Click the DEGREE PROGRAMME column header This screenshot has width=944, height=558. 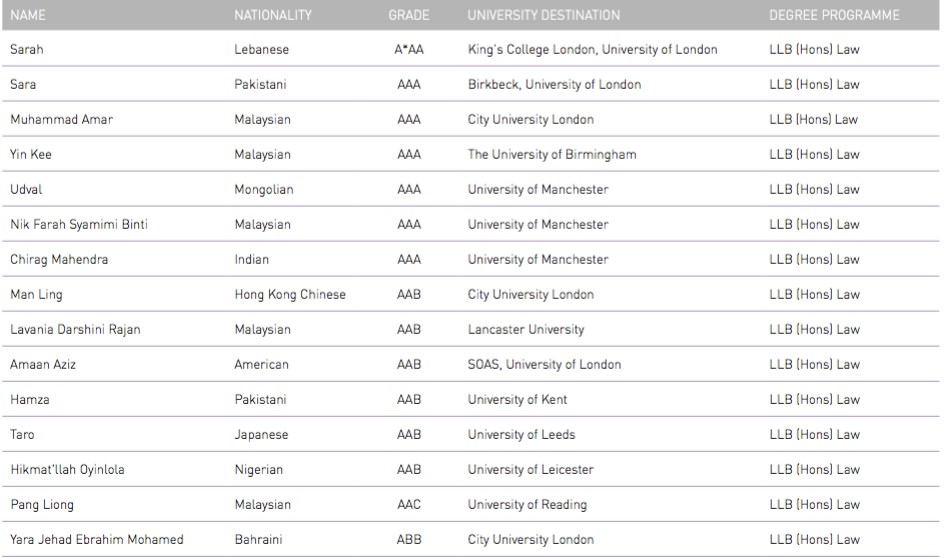click(834, 15)
